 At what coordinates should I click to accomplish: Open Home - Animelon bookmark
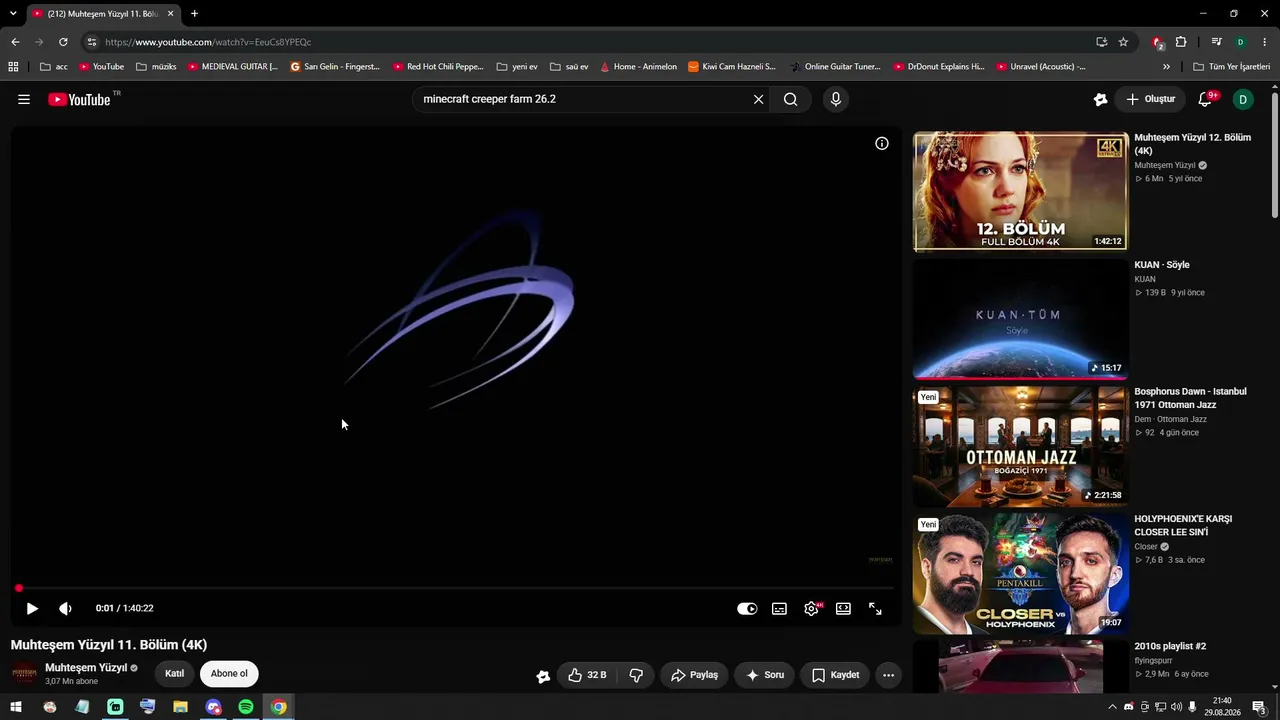click(x=638, y=67)
